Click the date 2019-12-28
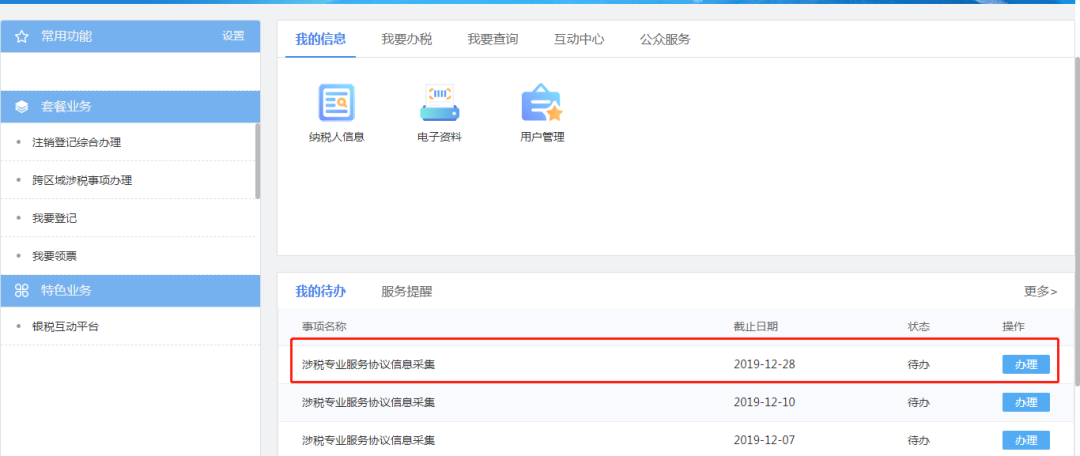1080x456 pixels. point(765,364)
